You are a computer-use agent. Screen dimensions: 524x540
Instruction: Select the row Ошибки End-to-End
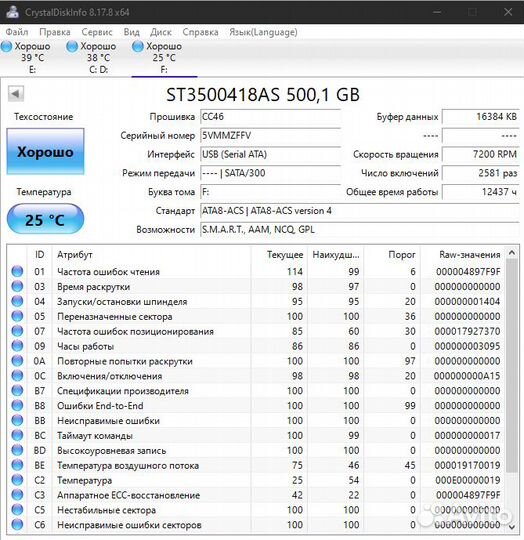(256, 405)
